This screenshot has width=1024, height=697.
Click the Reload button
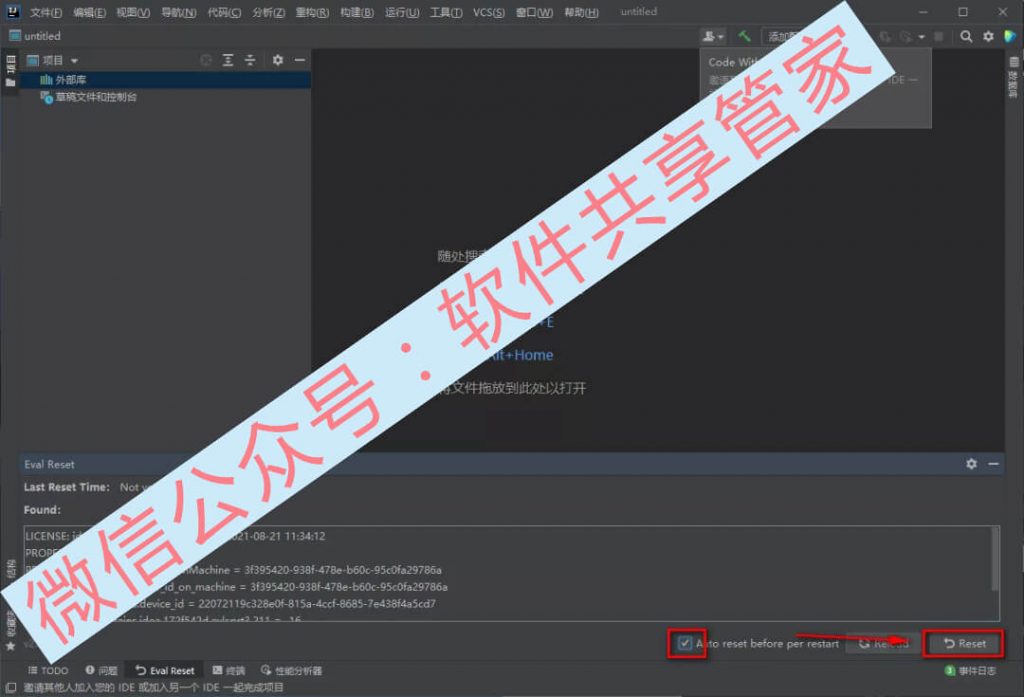coord(883,643)
